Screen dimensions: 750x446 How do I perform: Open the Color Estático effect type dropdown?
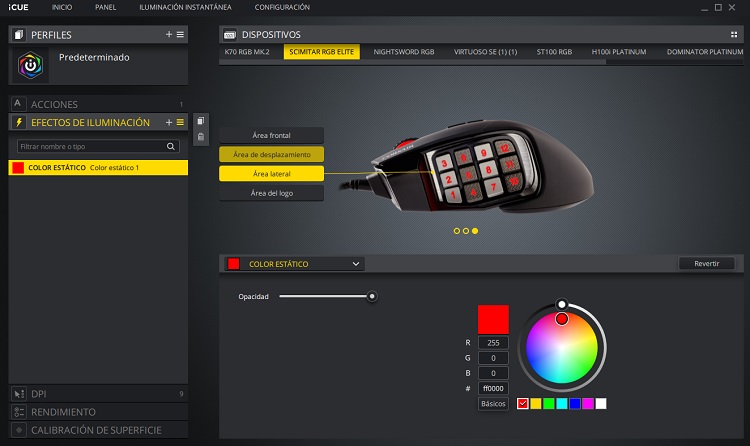tap(295, 264)
